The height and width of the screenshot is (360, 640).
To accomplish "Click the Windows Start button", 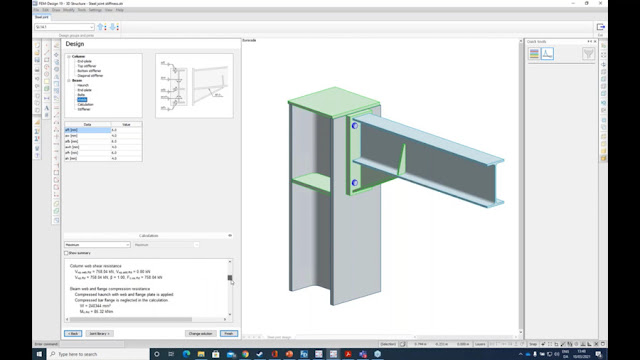I will [x=40, y=354].
